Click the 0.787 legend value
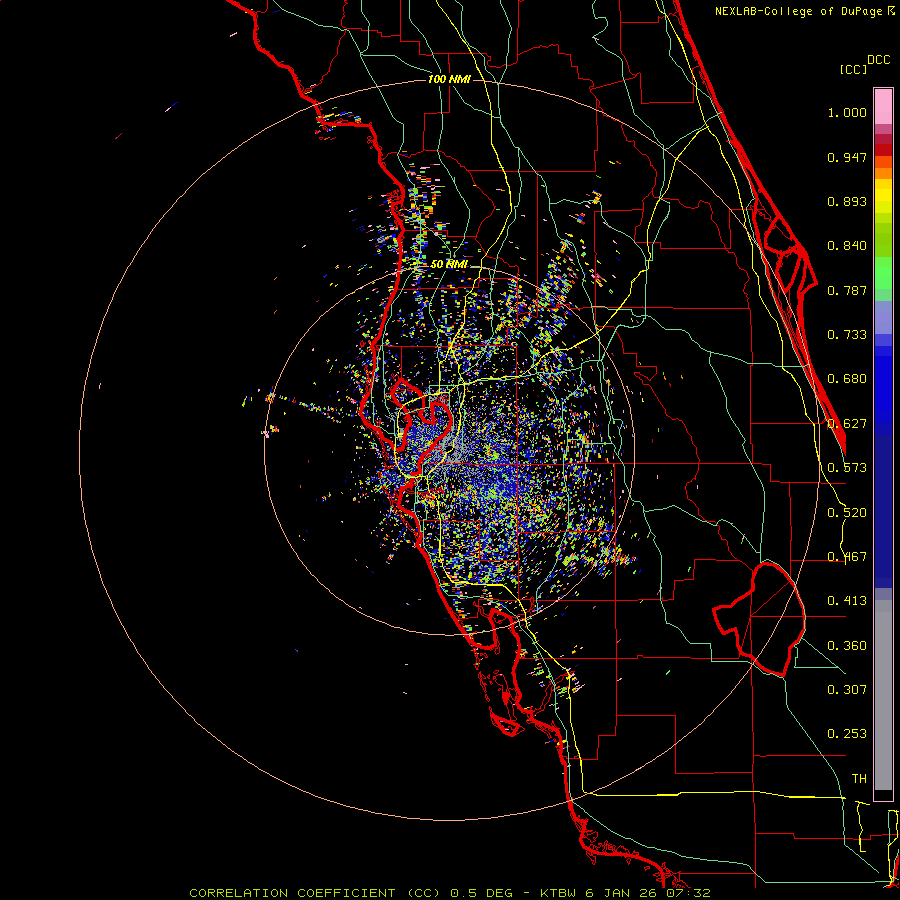Viewport: 900px width, 900px height. tap(847, 290)
